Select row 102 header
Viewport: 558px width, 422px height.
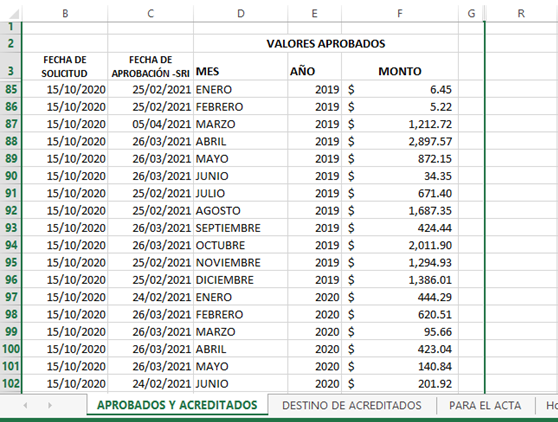tap(11, 384)
